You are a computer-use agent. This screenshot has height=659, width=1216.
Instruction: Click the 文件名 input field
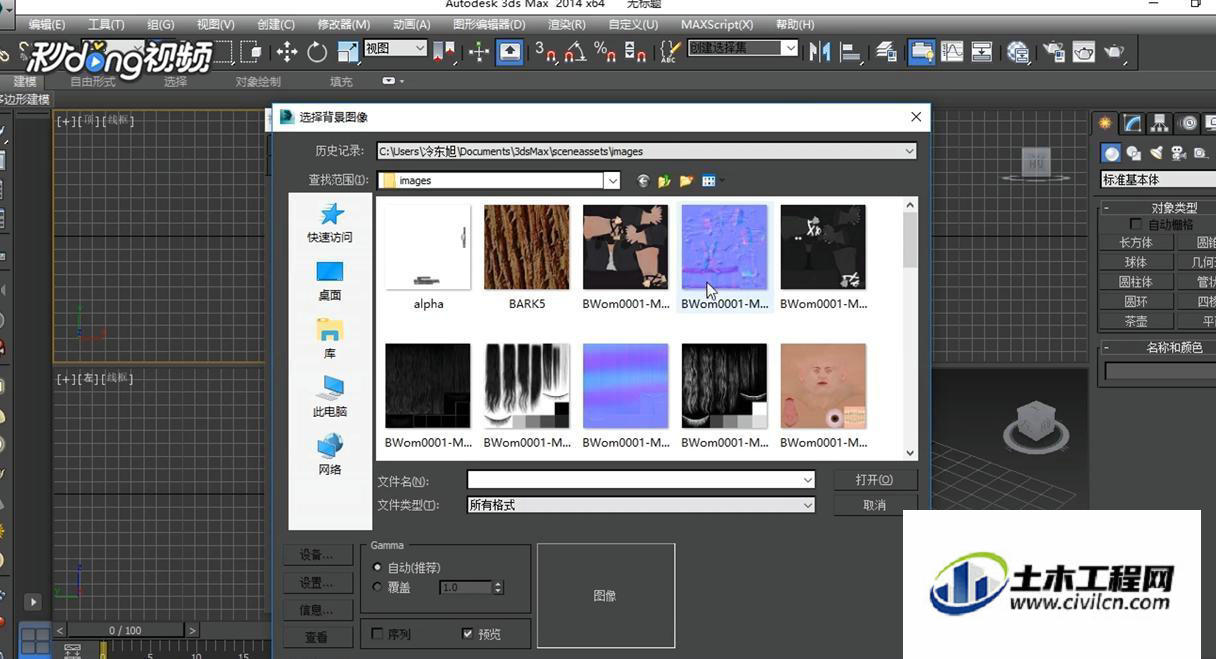click(x=641, y=480)
